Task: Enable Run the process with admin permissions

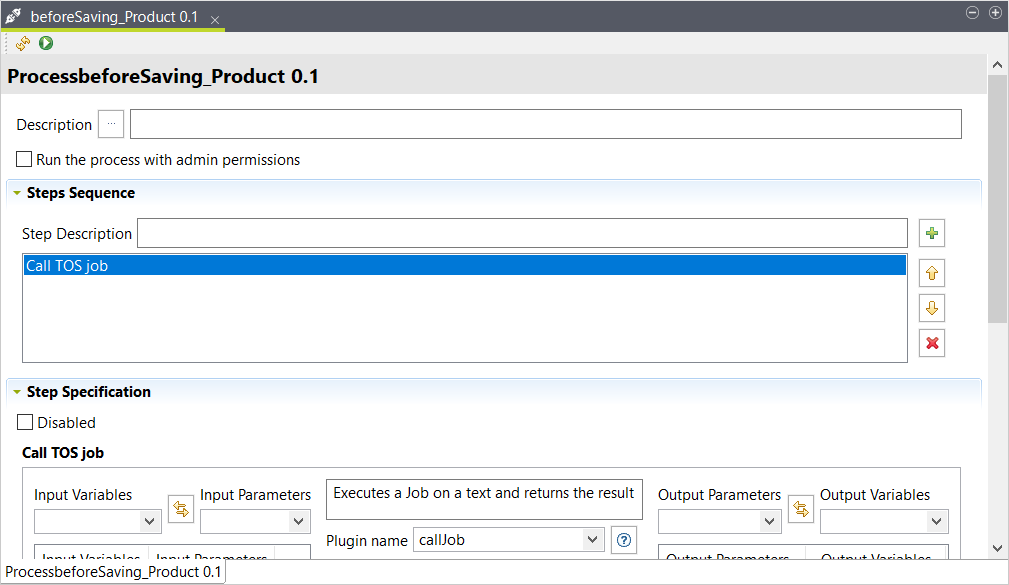Action: pyautogui.click(x=25, y=160)
